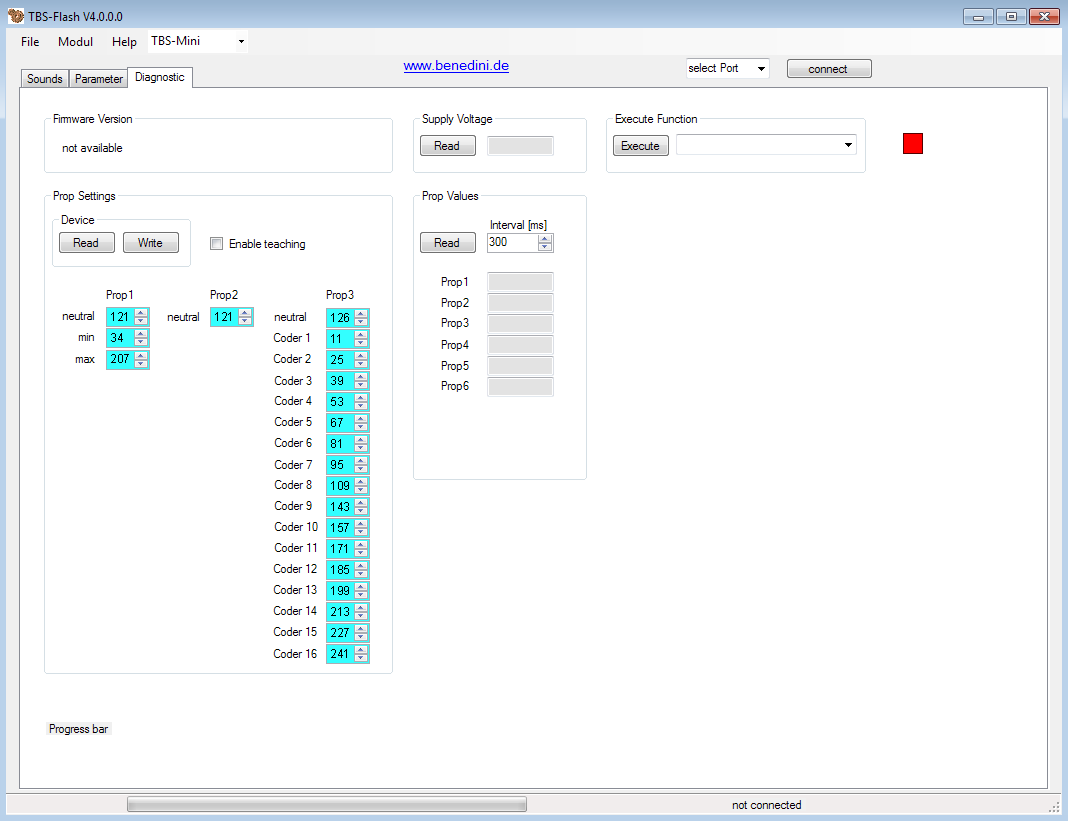
Task: Click the red connection status indicator
Action: [x=912, y=144]
